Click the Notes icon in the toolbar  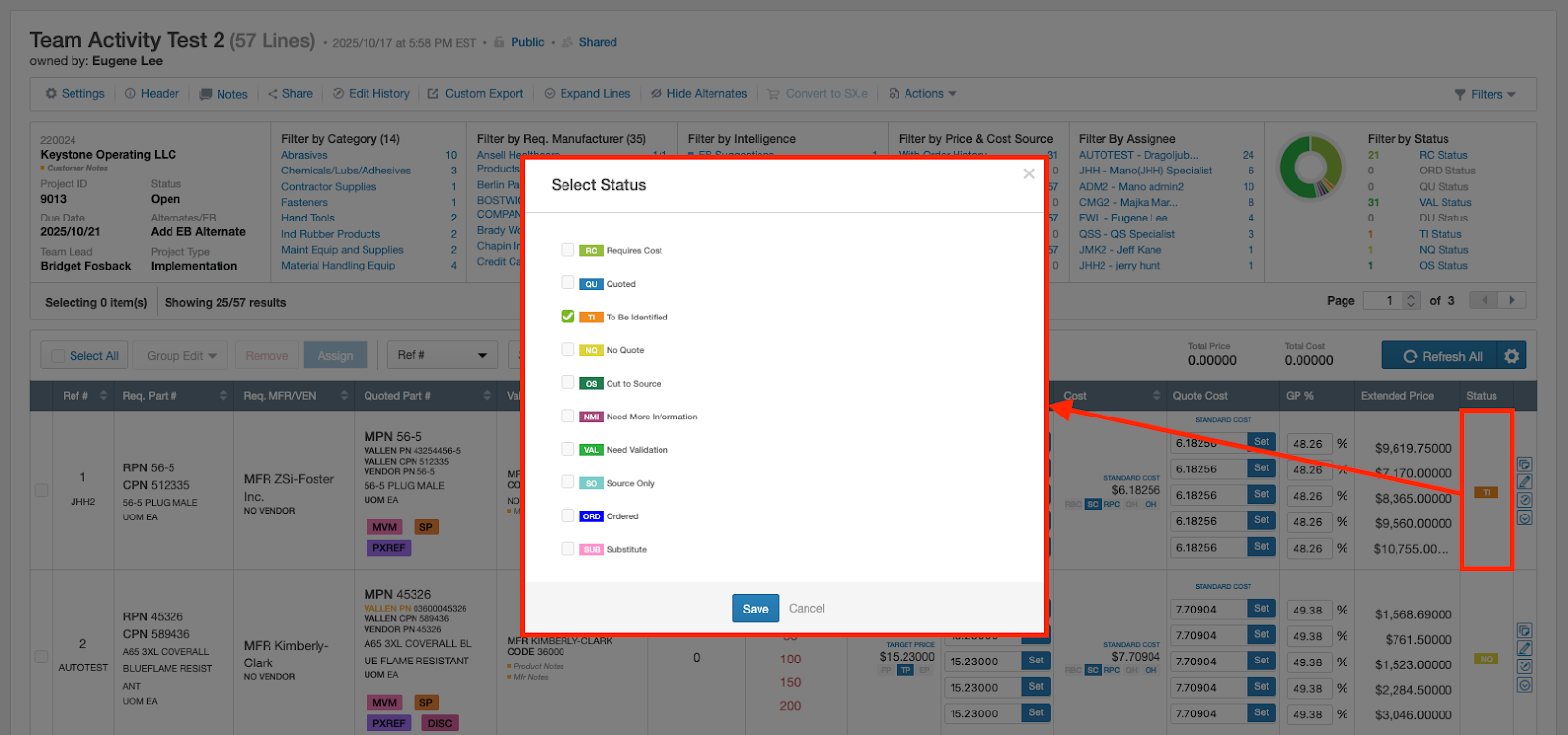tap(207, 95)
